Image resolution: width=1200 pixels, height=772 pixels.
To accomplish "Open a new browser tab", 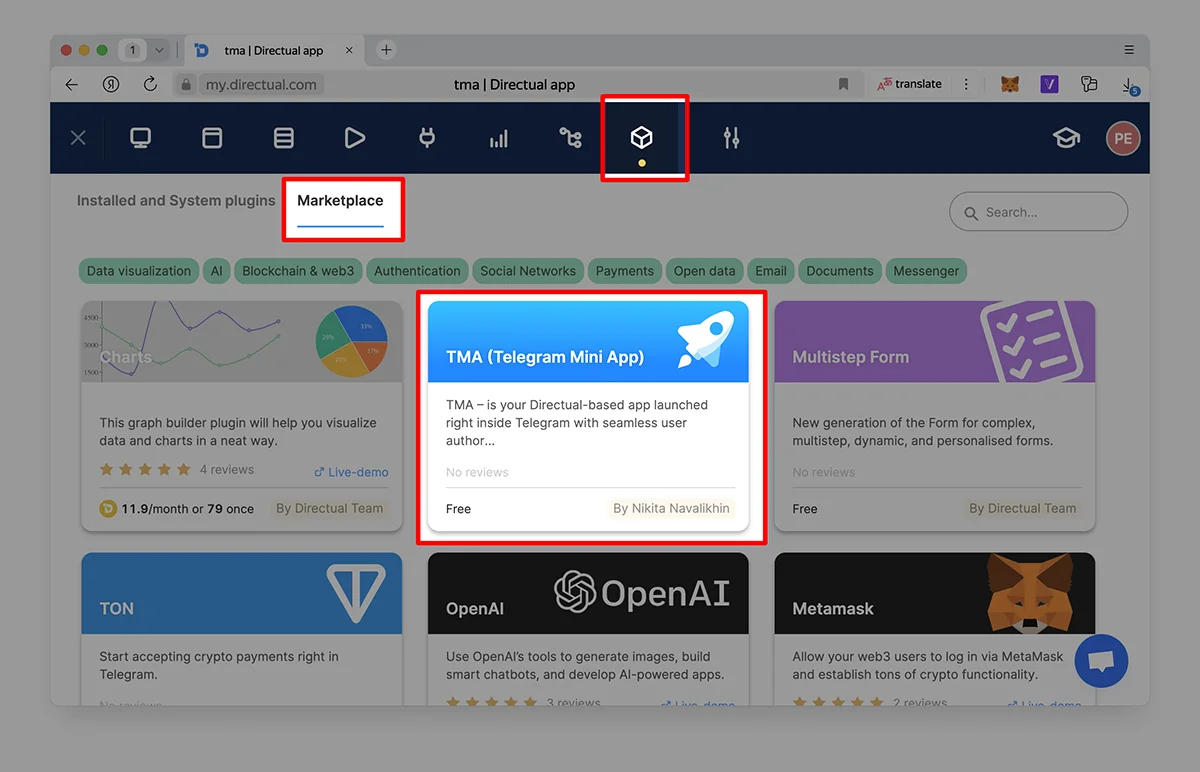I will (386, 50).
